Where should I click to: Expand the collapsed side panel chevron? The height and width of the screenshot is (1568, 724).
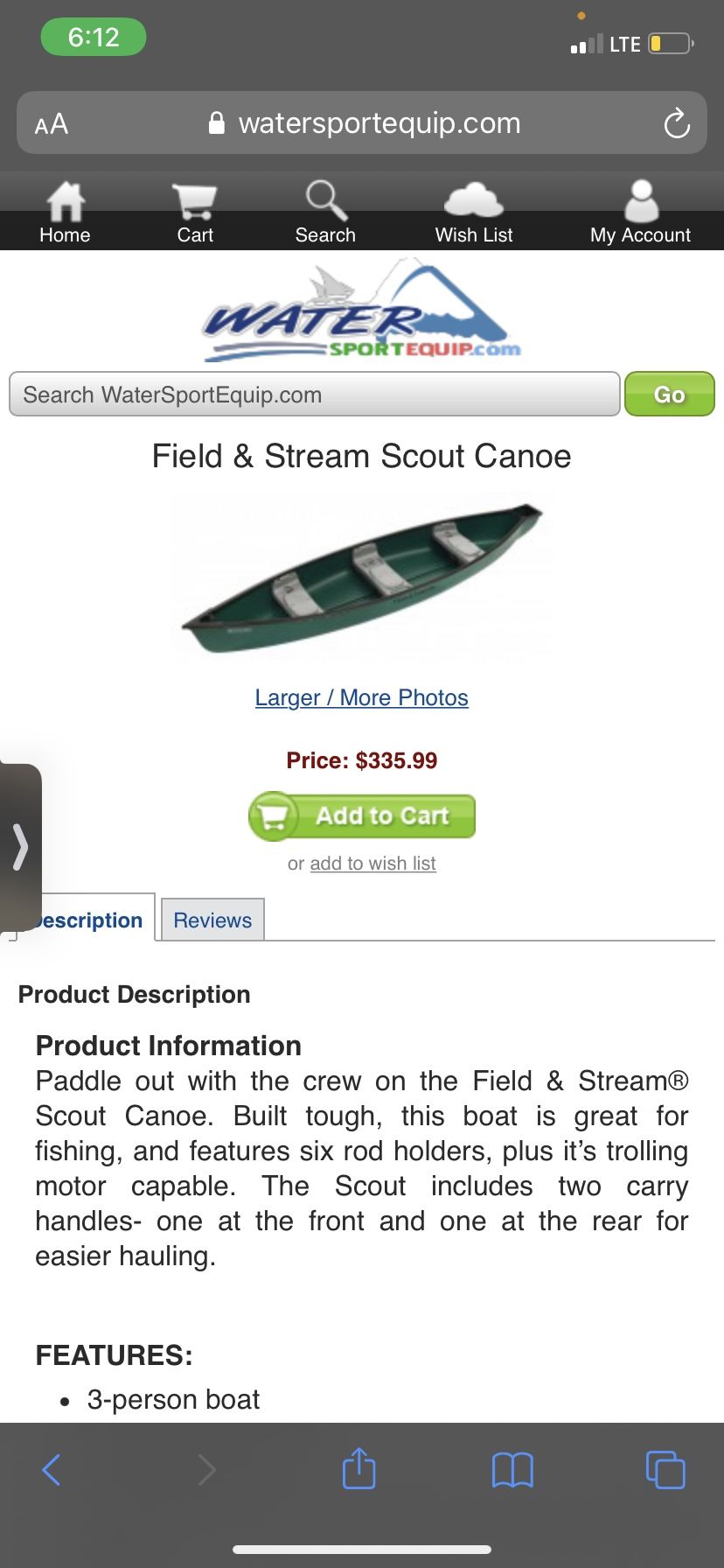click(19, 847)
